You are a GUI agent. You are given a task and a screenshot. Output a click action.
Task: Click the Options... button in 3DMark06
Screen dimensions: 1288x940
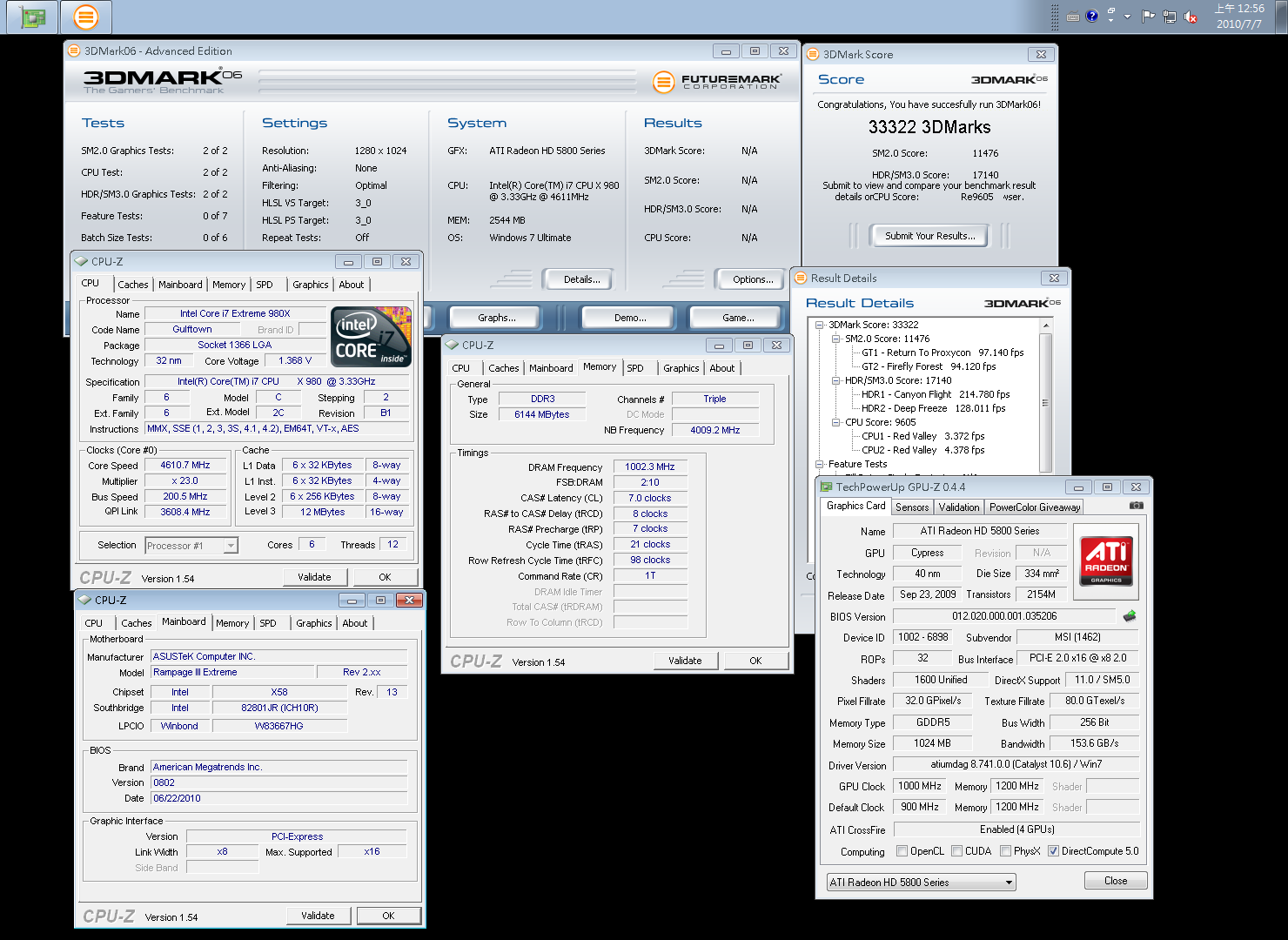748,279
